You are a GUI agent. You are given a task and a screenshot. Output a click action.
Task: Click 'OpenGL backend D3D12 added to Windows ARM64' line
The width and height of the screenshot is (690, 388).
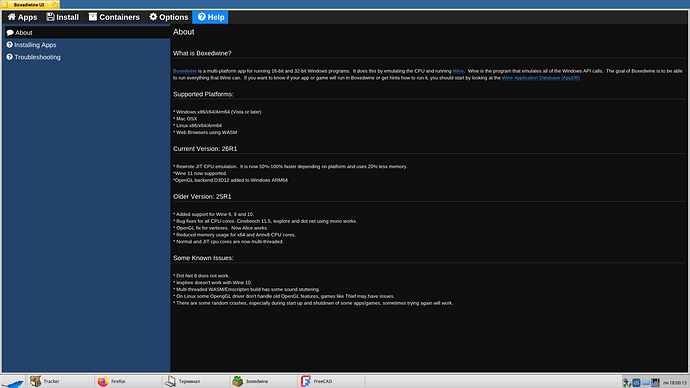231,180
